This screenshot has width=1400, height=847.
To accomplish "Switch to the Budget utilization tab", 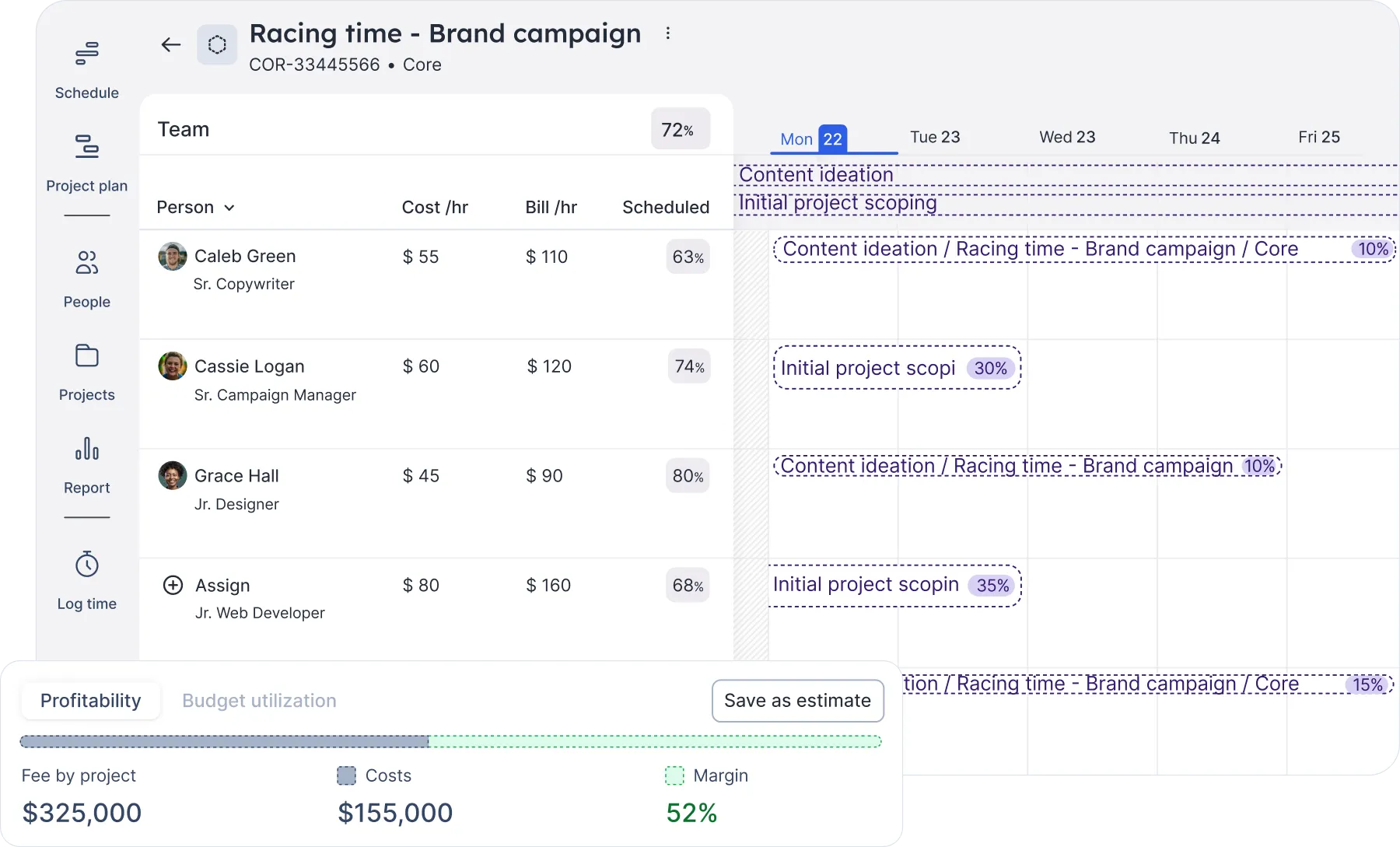I will [x=259, y=701].
